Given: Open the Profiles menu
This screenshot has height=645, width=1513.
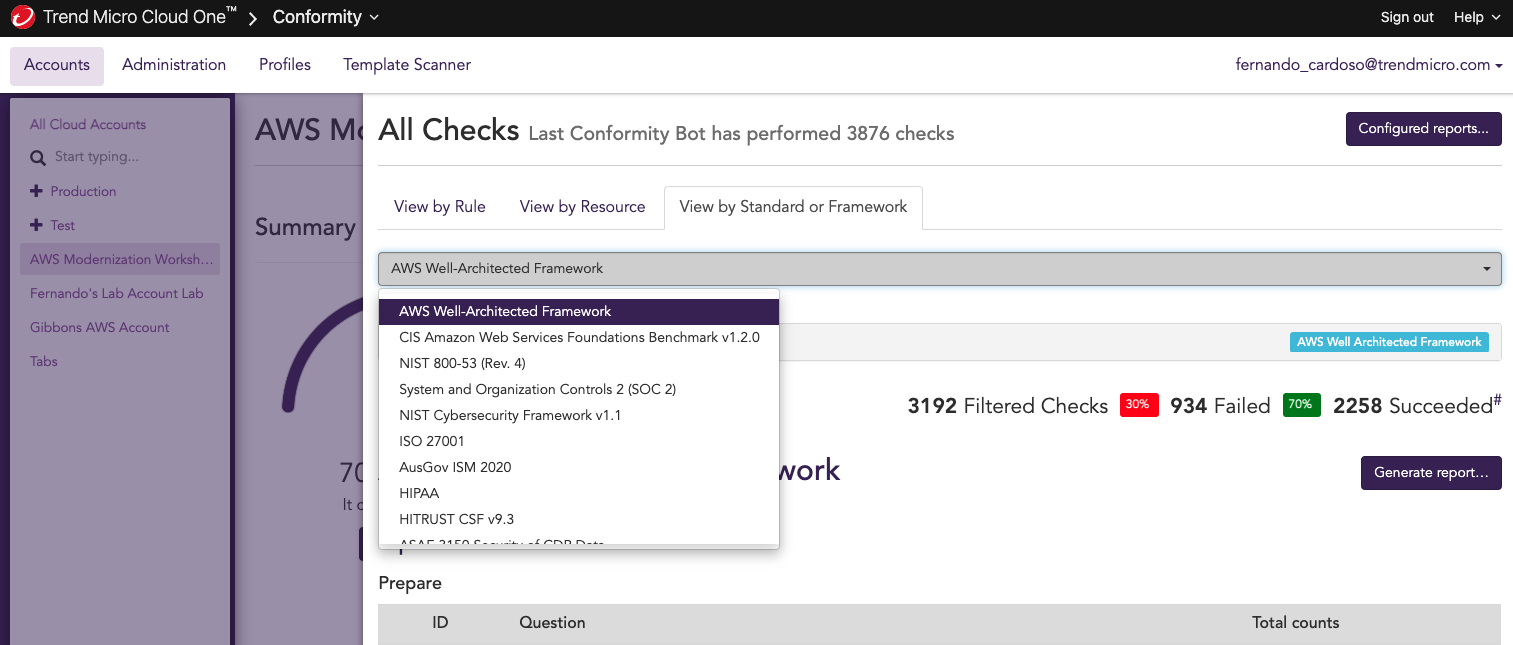Looking at the screenshot, I should click(x=285, y=65).
